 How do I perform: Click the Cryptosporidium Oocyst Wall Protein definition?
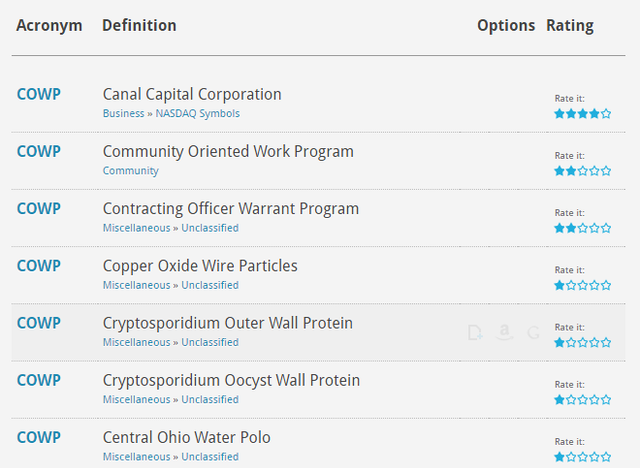231,380
